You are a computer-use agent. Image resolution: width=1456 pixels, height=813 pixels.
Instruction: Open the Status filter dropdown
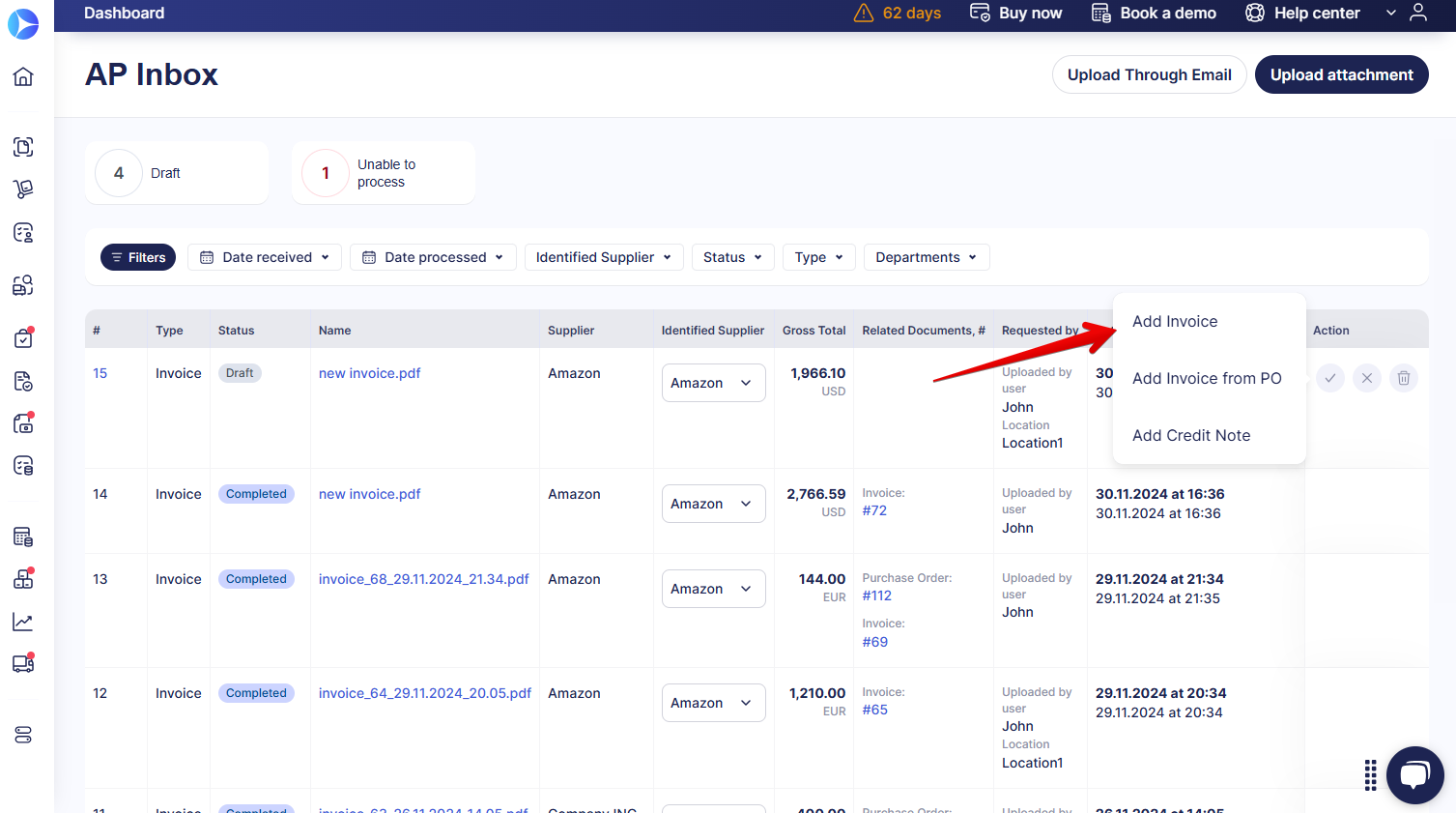pos(733,257)
